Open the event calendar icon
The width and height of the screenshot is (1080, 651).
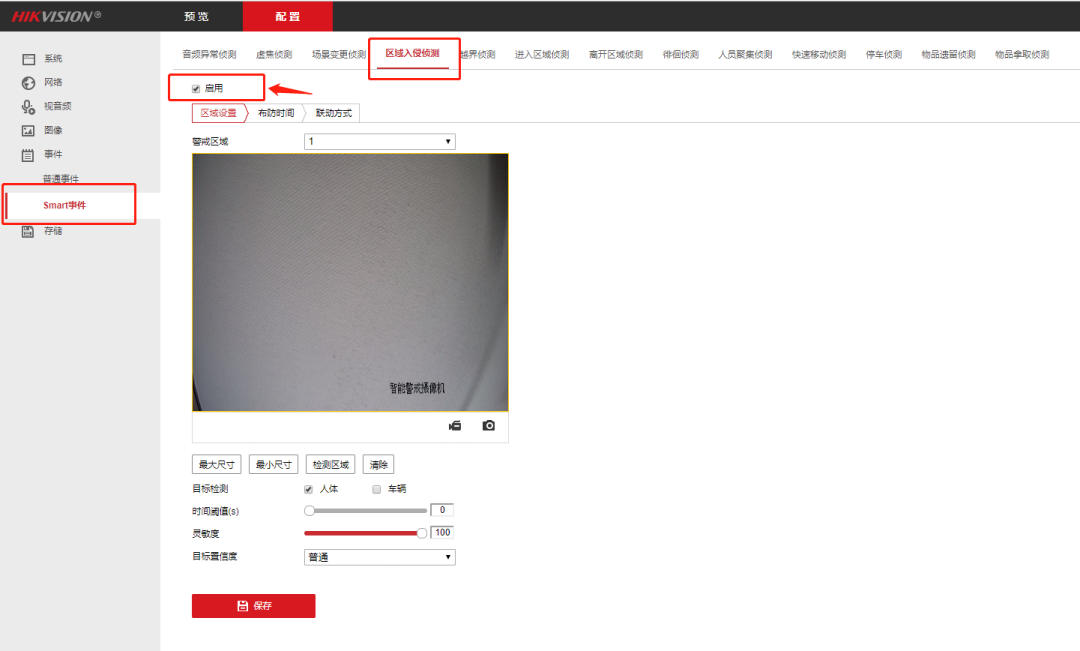pyautogui.click(x=29, y=155)
